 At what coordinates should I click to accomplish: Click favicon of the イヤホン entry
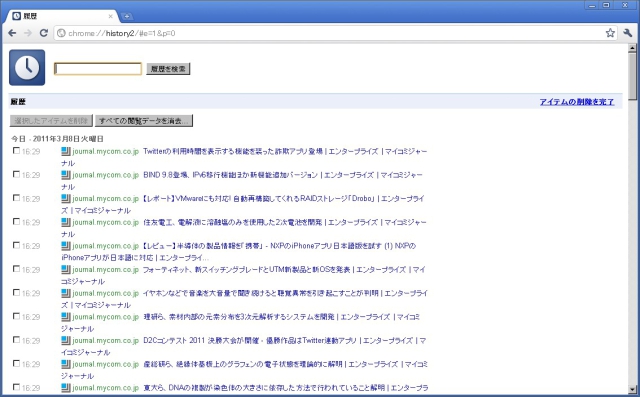tap(66, 293)
